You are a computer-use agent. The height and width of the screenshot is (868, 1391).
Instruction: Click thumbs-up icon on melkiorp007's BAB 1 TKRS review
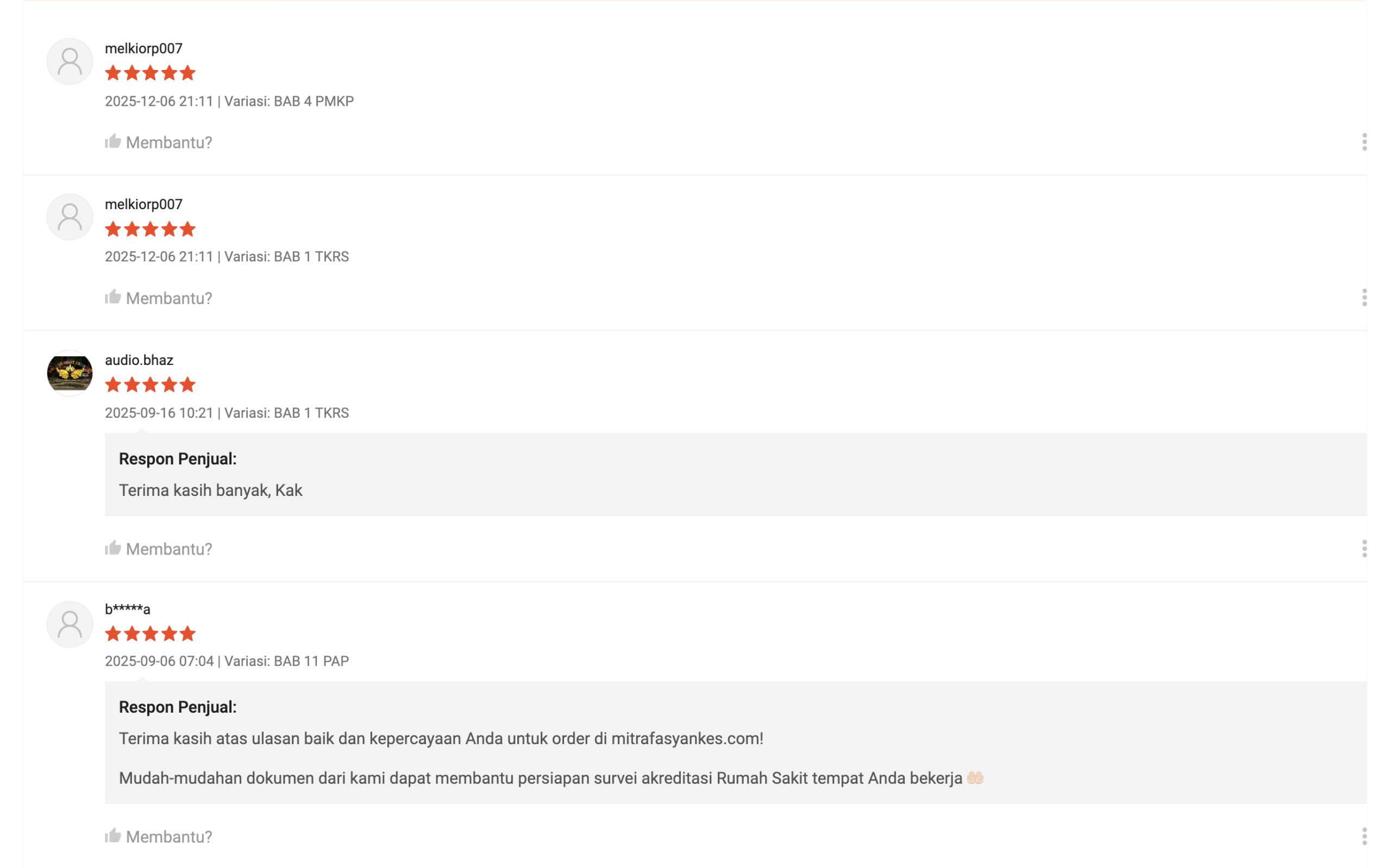point(113,297)
